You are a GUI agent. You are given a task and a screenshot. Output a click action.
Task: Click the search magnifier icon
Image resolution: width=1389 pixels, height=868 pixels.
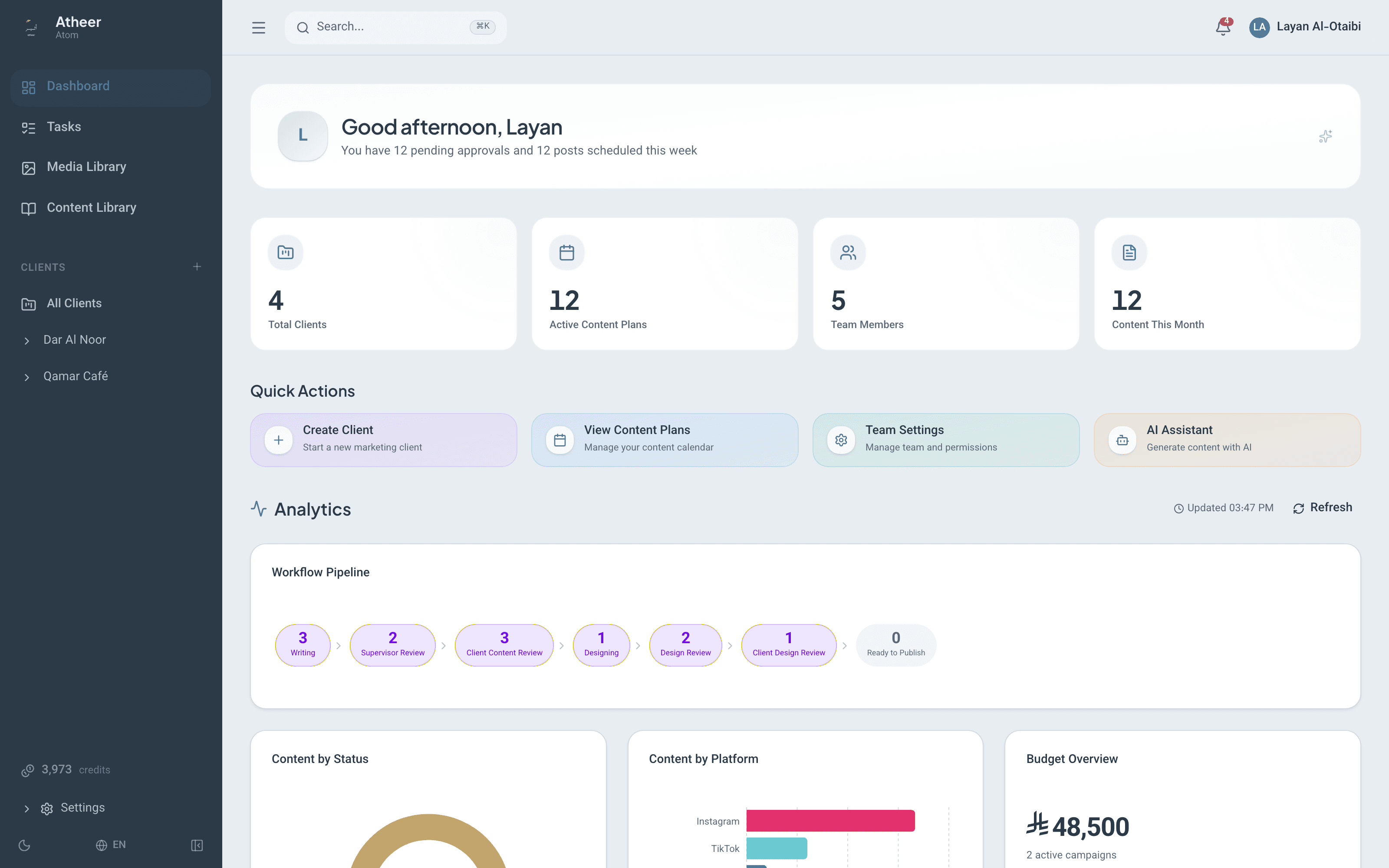(303, 27)
